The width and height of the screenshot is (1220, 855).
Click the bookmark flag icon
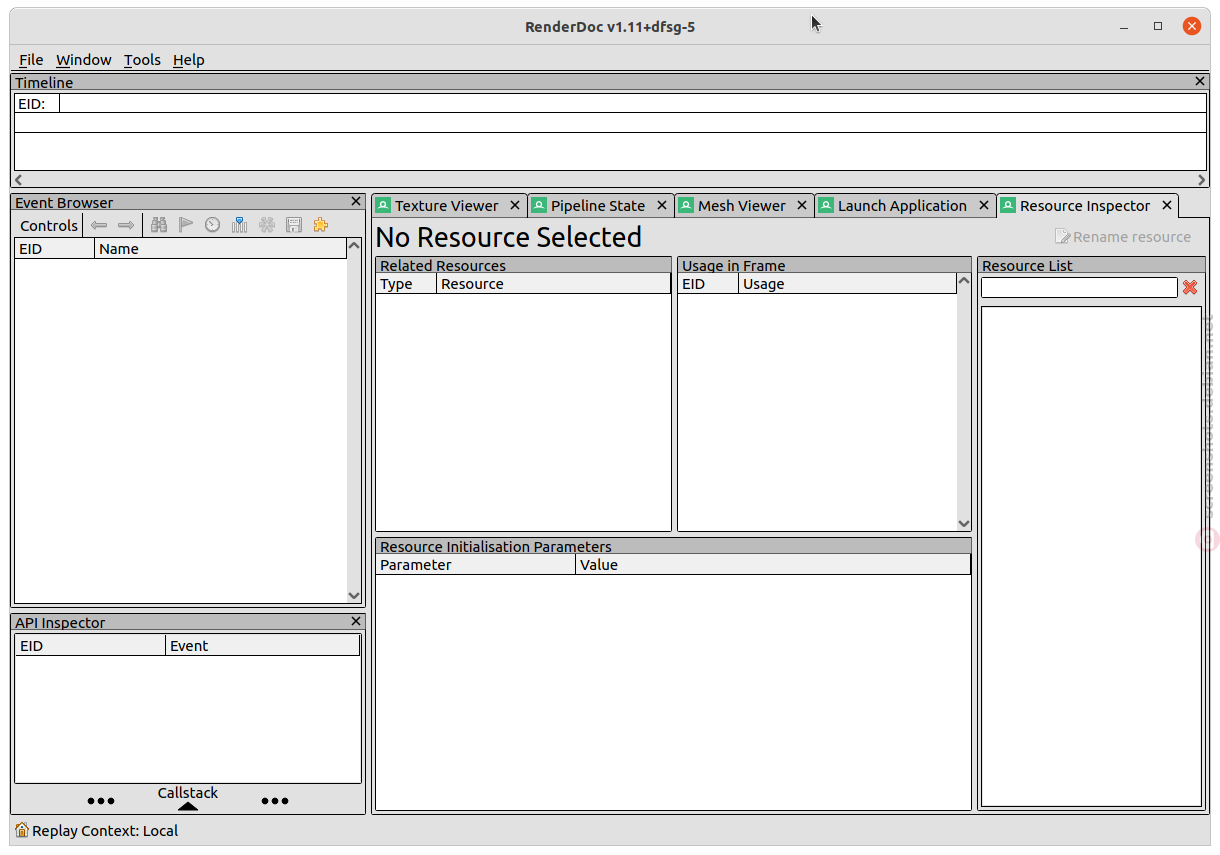(186, 225)
